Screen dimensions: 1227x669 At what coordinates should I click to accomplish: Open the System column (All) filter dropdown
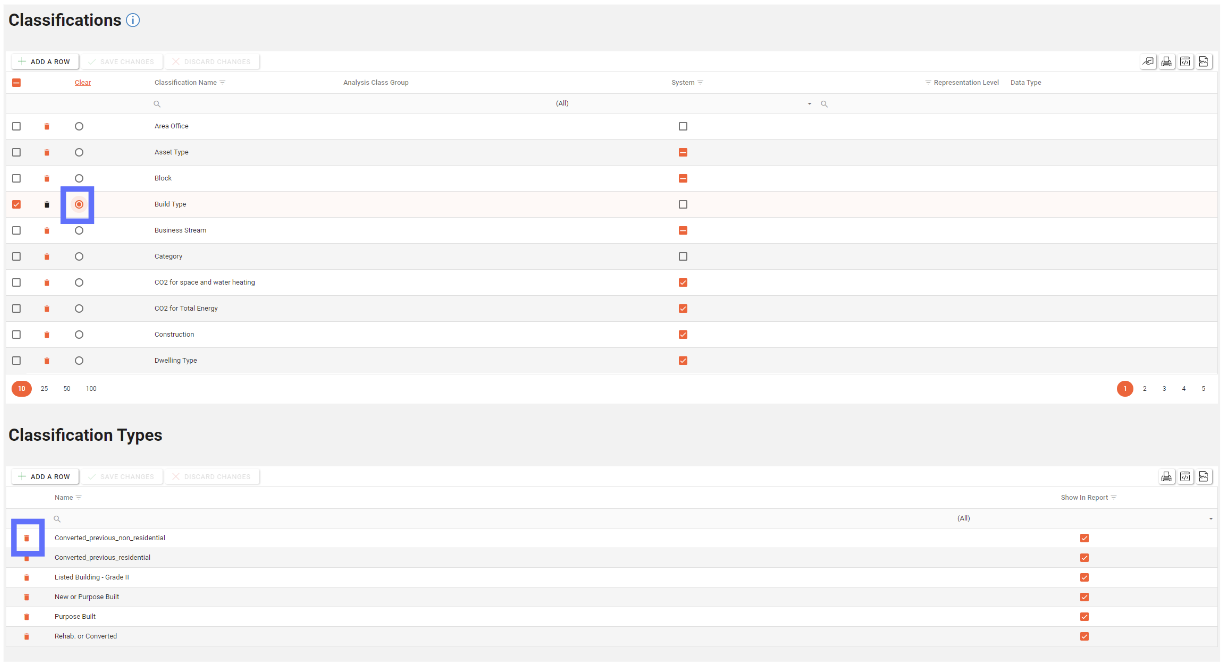[809, 104]
